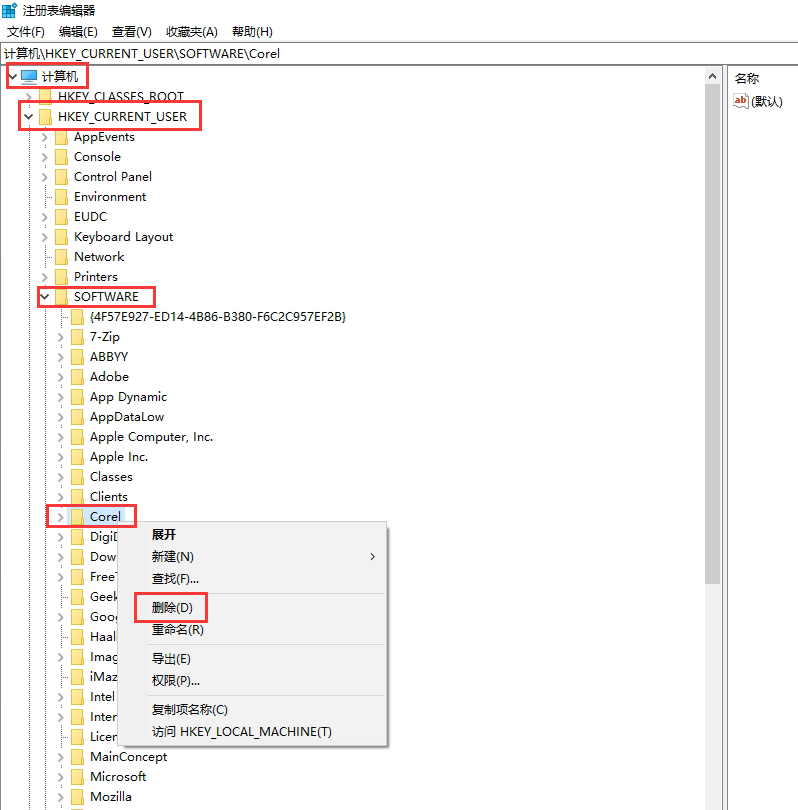
Task: Select 导出(E) in the context menu
Action: pos(171,658)
